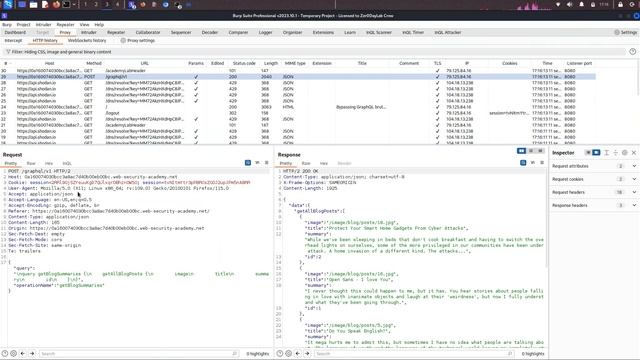Open the Request search settings gear
640x360 pixels.
[x=13, y=353]
